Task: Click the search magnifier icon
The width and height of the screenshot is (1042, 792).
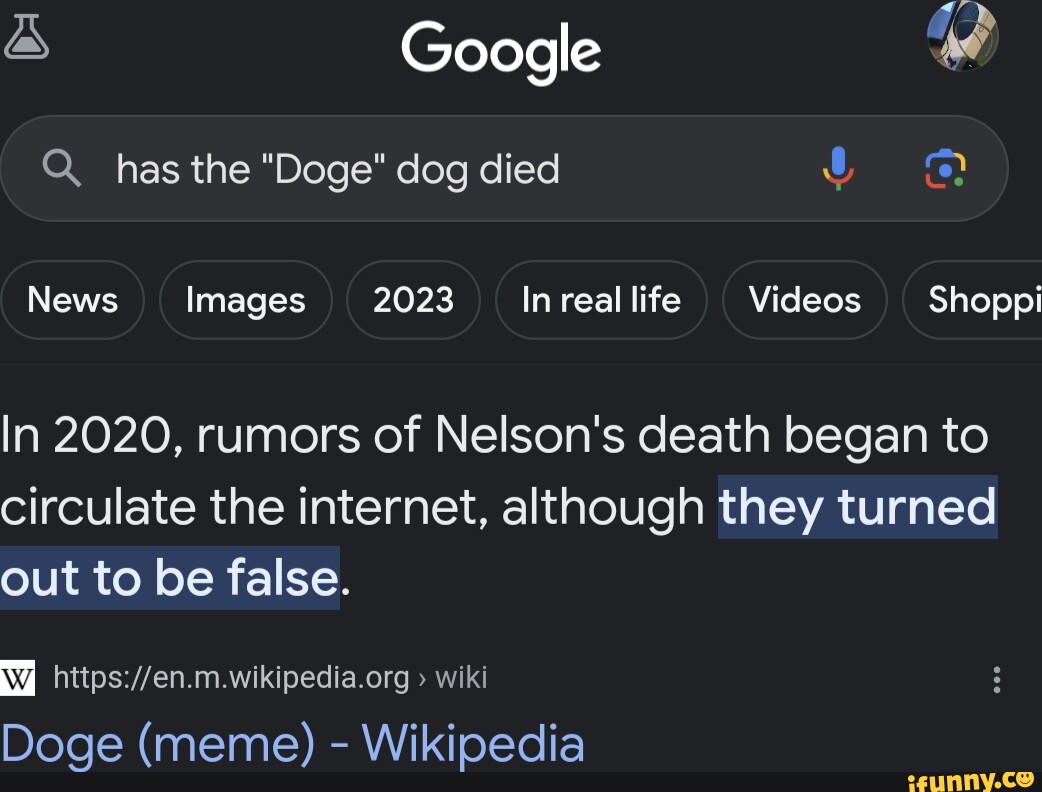Action: pos(62,168)
